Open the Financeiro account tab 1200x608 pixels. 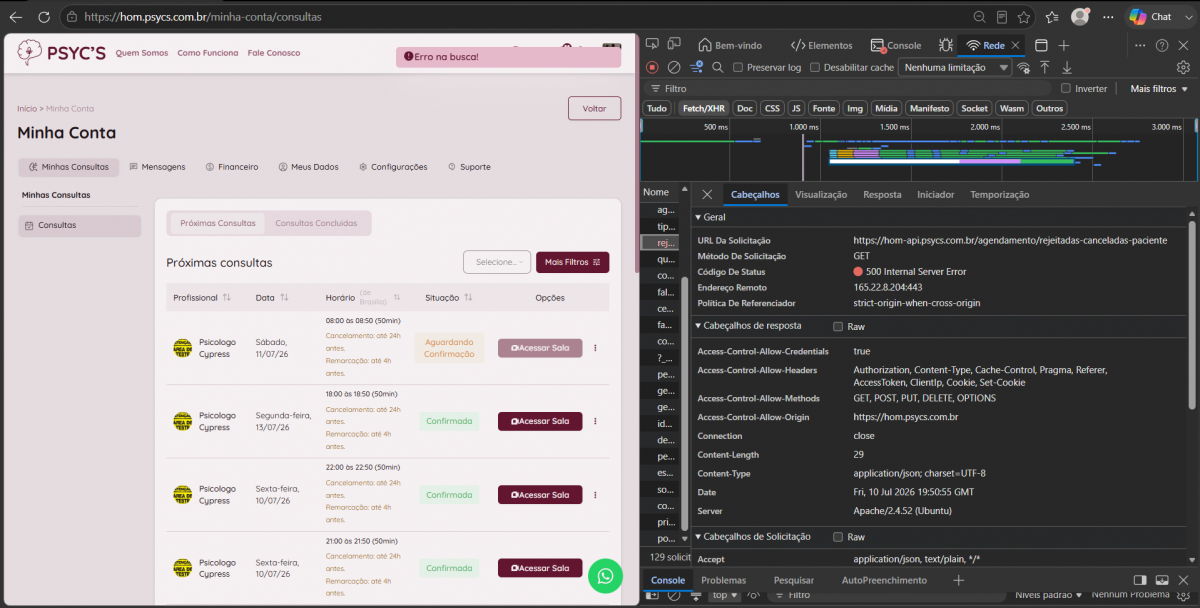click(232, 167)
